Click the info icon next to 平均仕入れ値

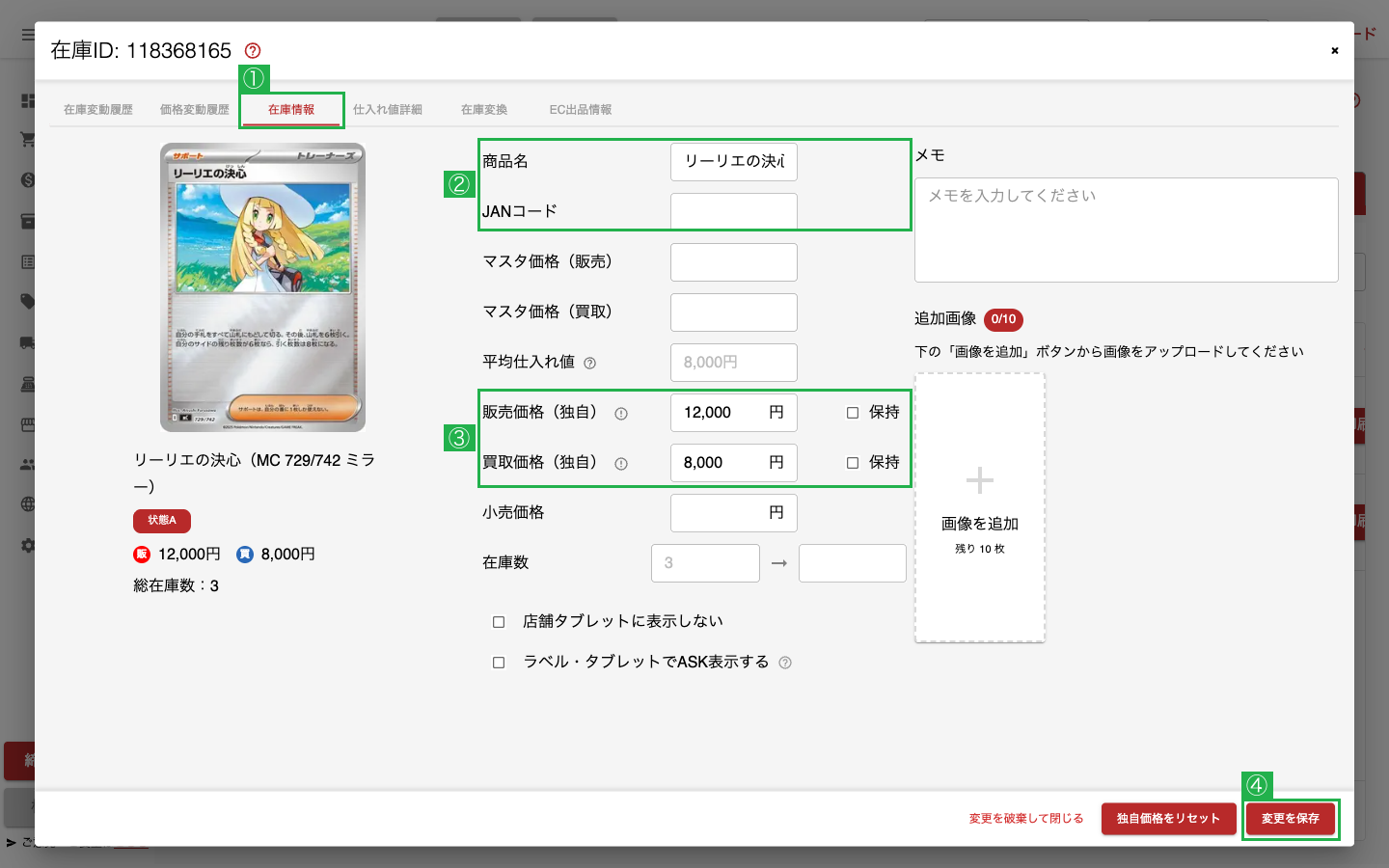coord(590,364)
